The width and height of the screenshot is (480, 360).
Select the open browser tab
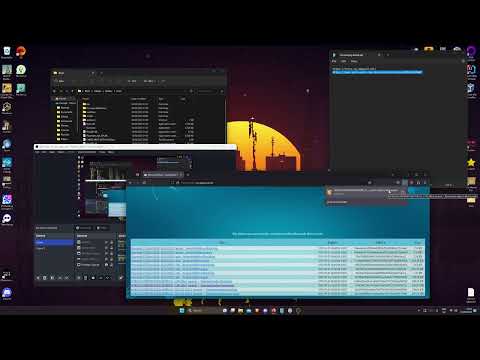(162, 174)
